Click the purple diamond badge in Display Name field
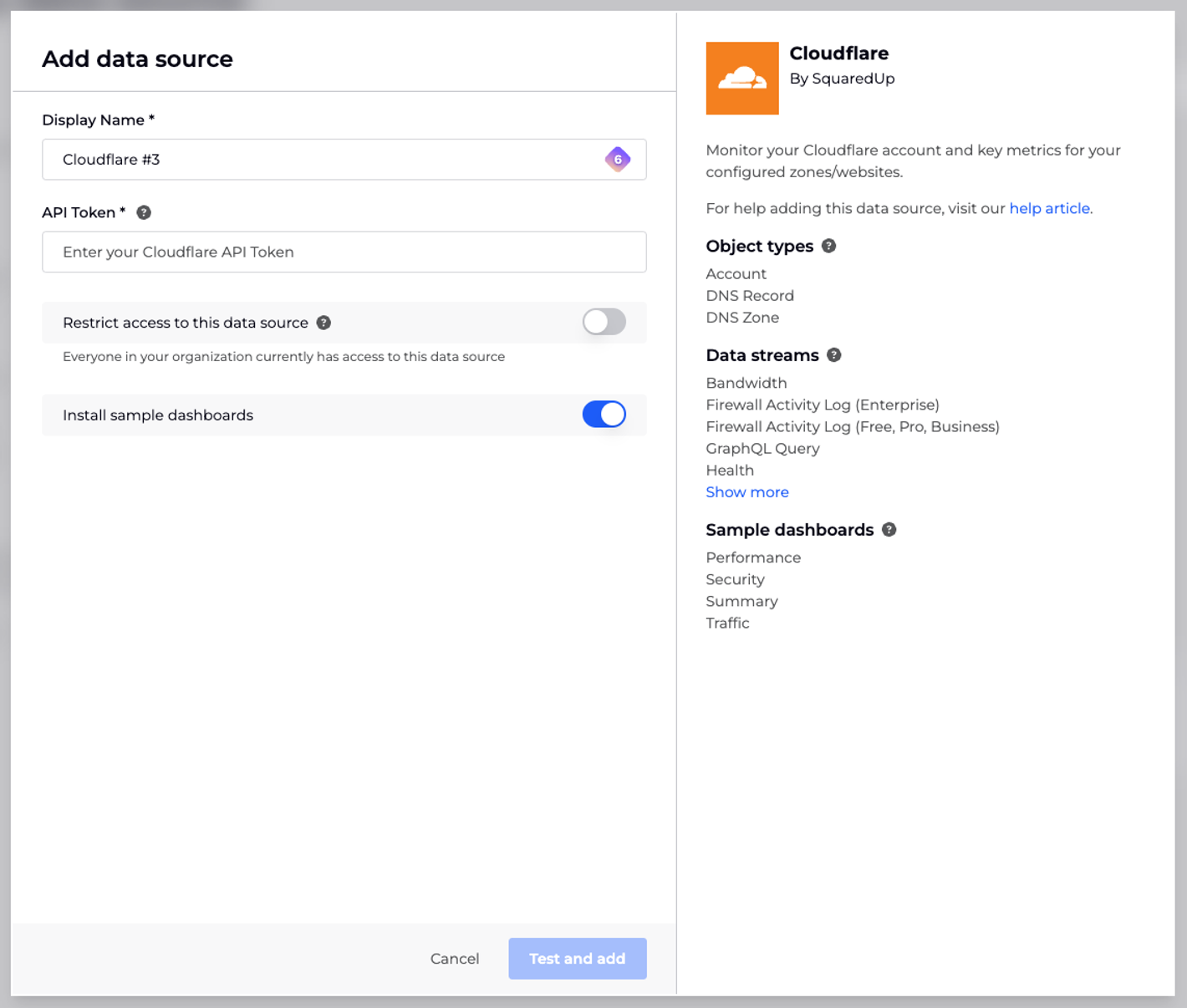Viewport: 1187px width, 1008px height. coord(618,160)
